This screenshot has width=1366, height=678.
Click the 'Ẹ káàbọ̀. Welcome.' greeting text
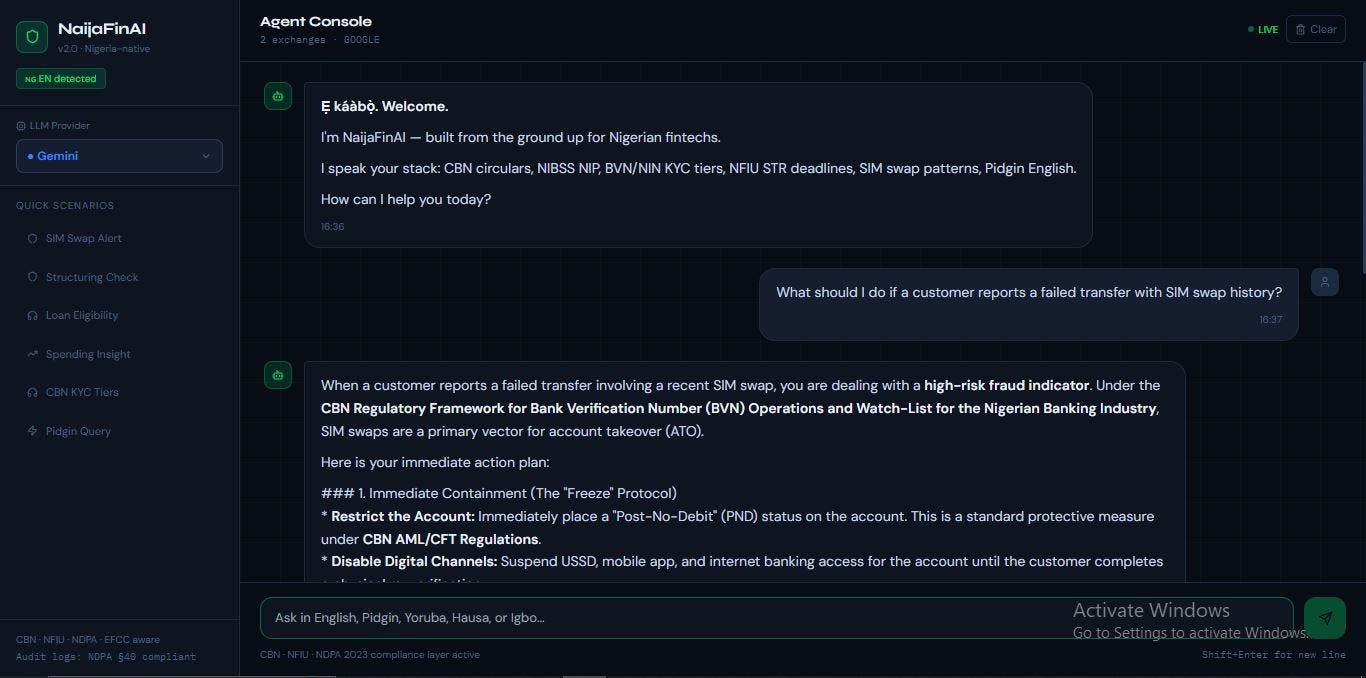tap(384, 106)
